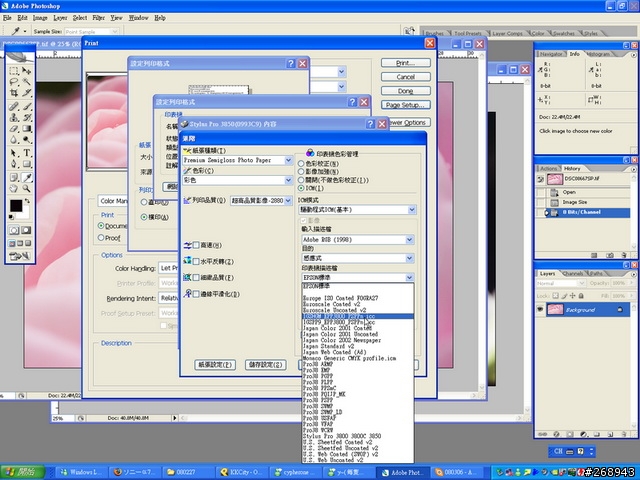Select the 關閉(不做色彩校正) radio button
This screenshot has height=480, width=640.
coord(301,180)
